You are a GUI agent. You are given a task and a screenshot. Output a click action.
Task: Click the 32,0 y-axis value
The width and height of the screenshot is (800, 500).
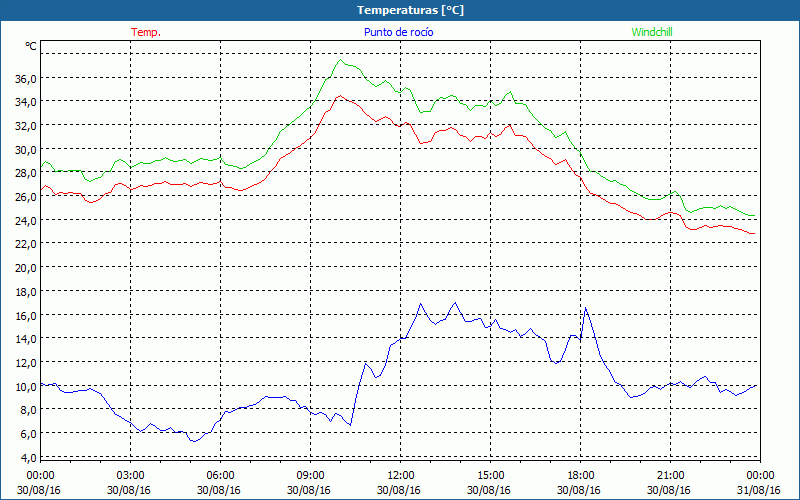26,126
